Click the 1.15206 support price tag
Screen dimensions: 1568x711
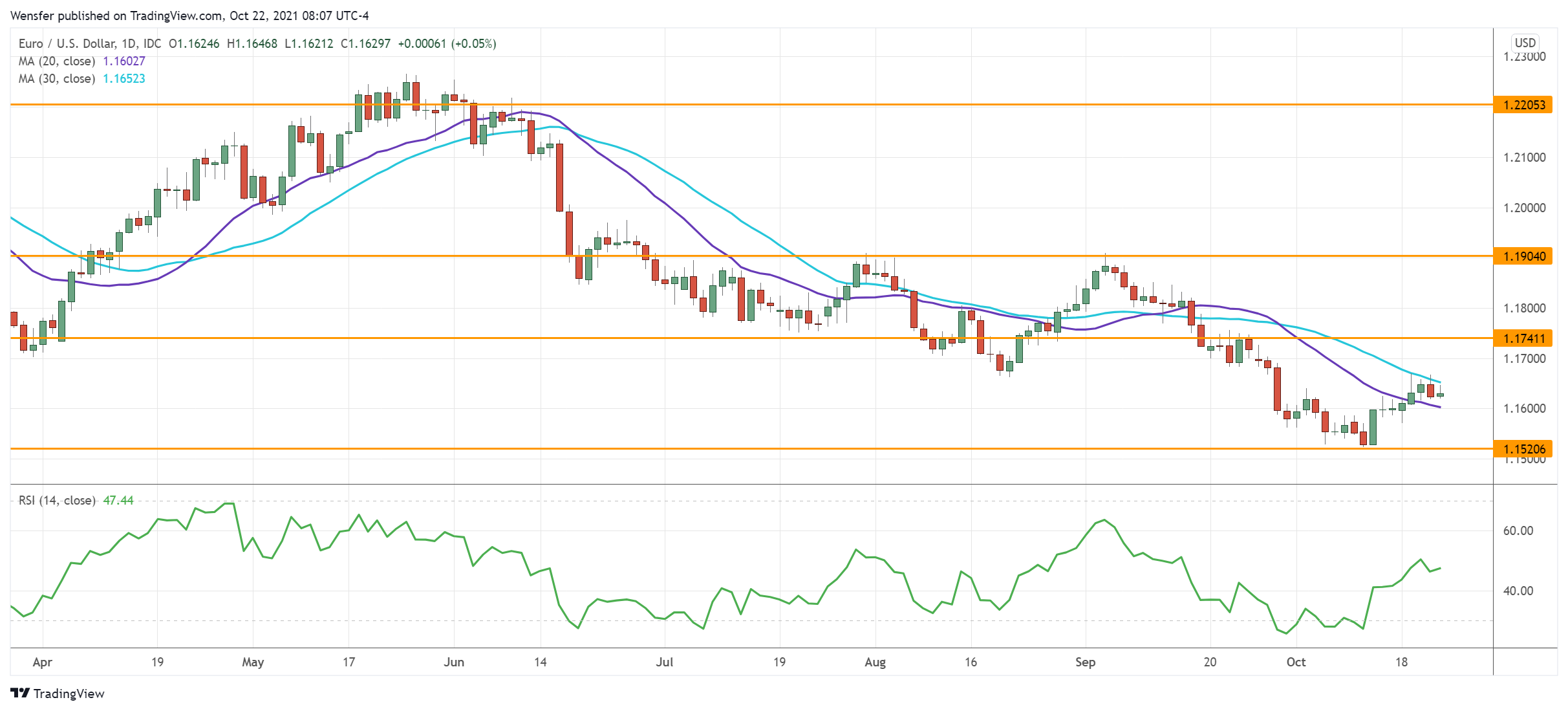pos(1523,449)
